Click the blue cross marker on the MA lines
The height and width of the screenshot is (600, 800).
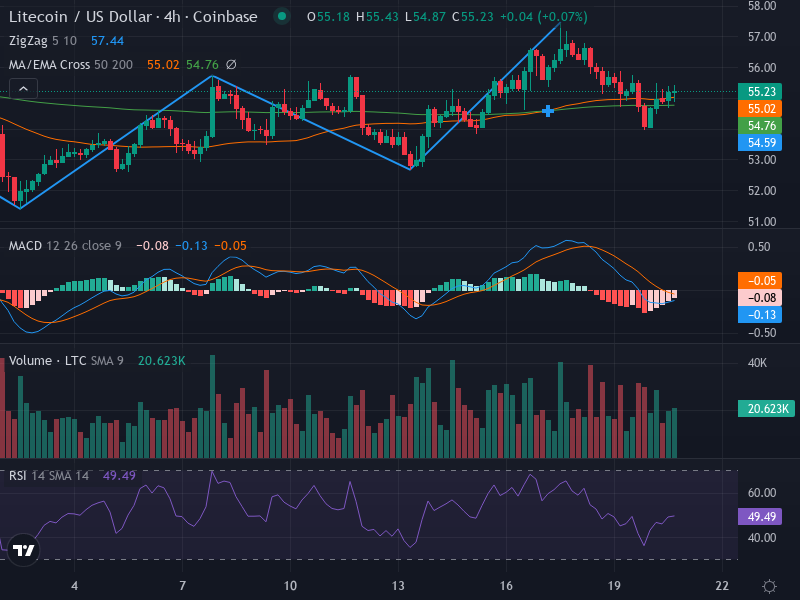click(547, 111)
